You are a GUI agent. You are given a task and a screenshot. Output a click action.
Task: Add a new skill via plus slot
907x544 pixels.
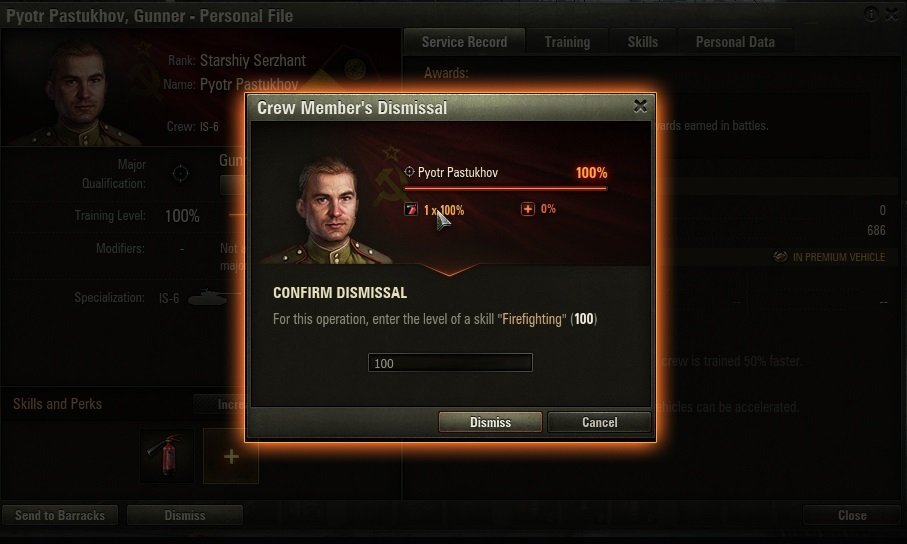click(x=231, y=456)
